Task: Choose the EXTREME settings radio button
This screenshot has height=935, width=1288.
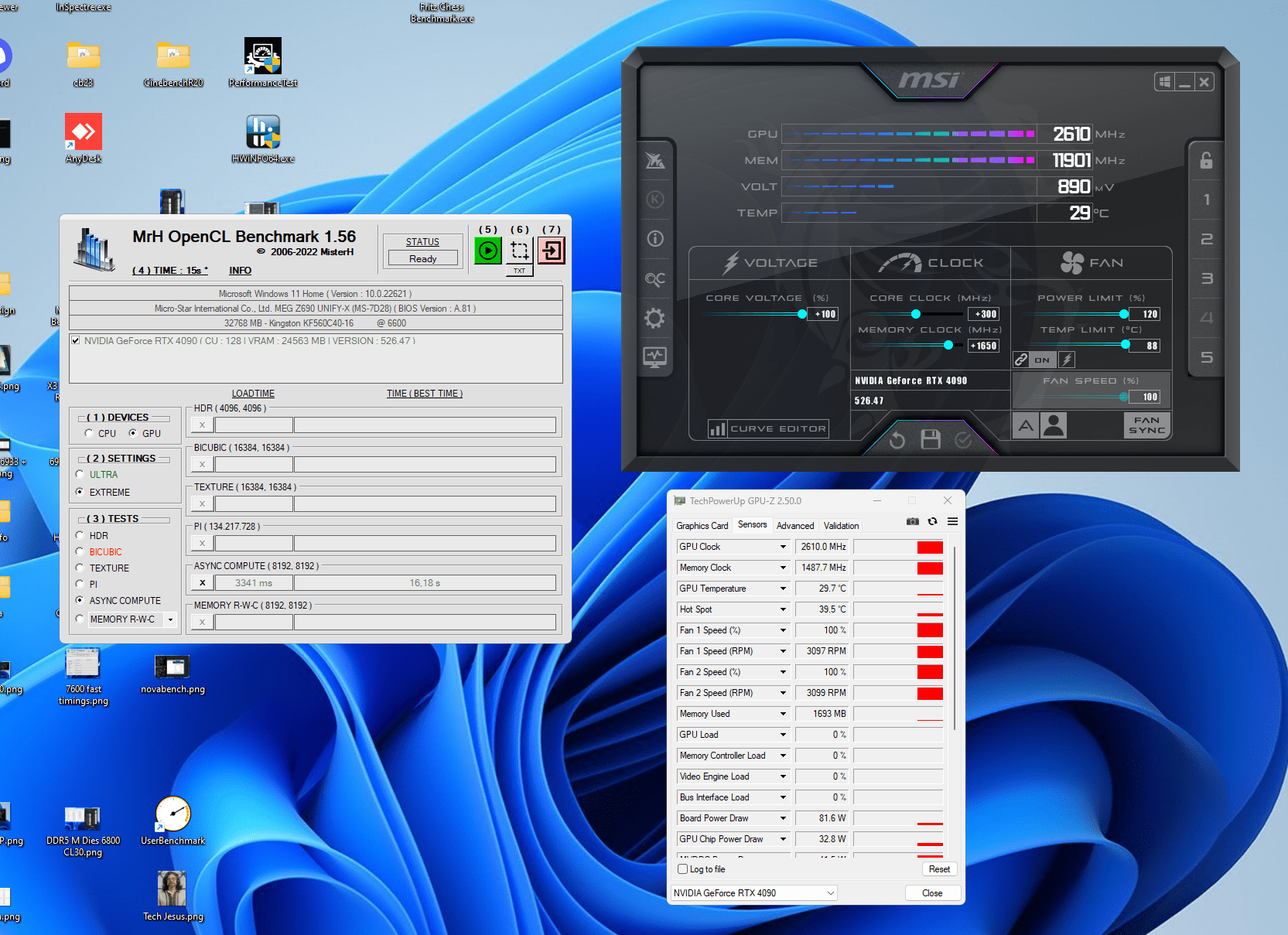Action: click(80, 492)
